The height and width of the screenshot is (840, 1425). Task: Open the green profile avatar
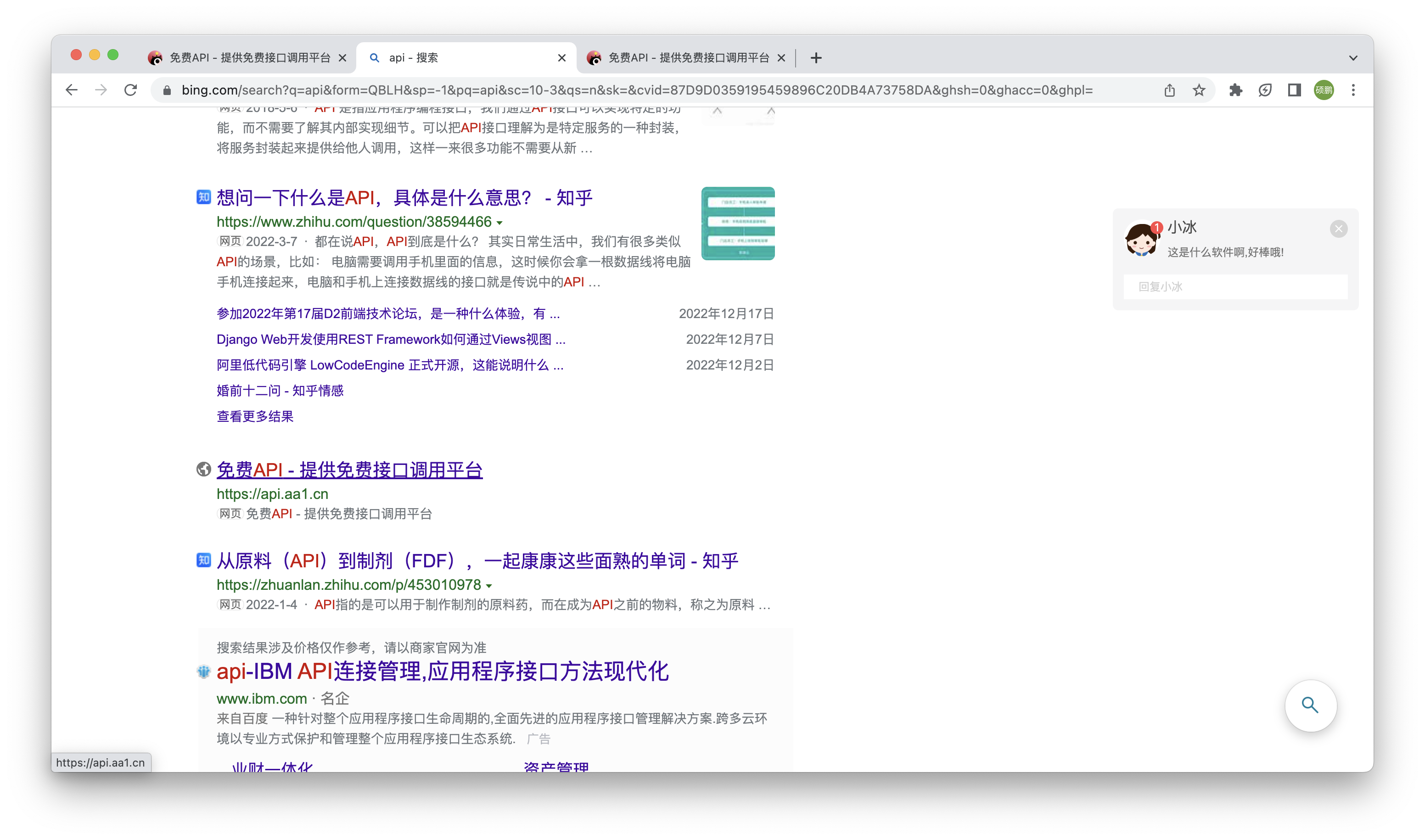tap(1324, 90)
